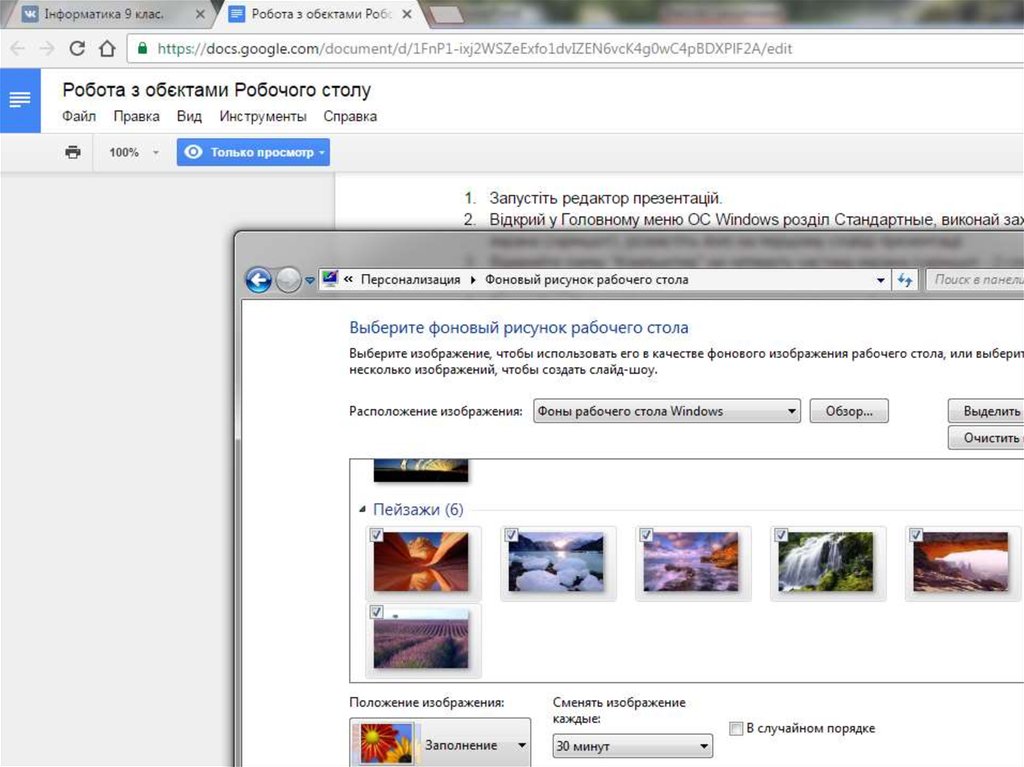Open the 'Заполнение' picture position dropdown
Viewport: 1024px width, 767px height.
(x=441, y=745)
